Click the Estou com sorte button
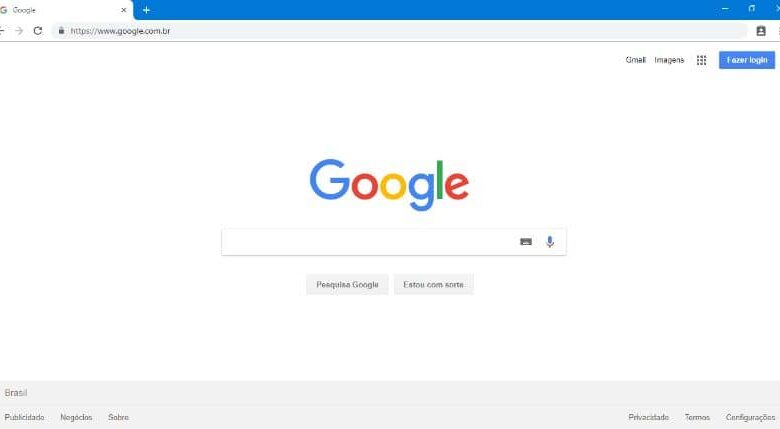780x429 pixels. click(x=433, y=285)
